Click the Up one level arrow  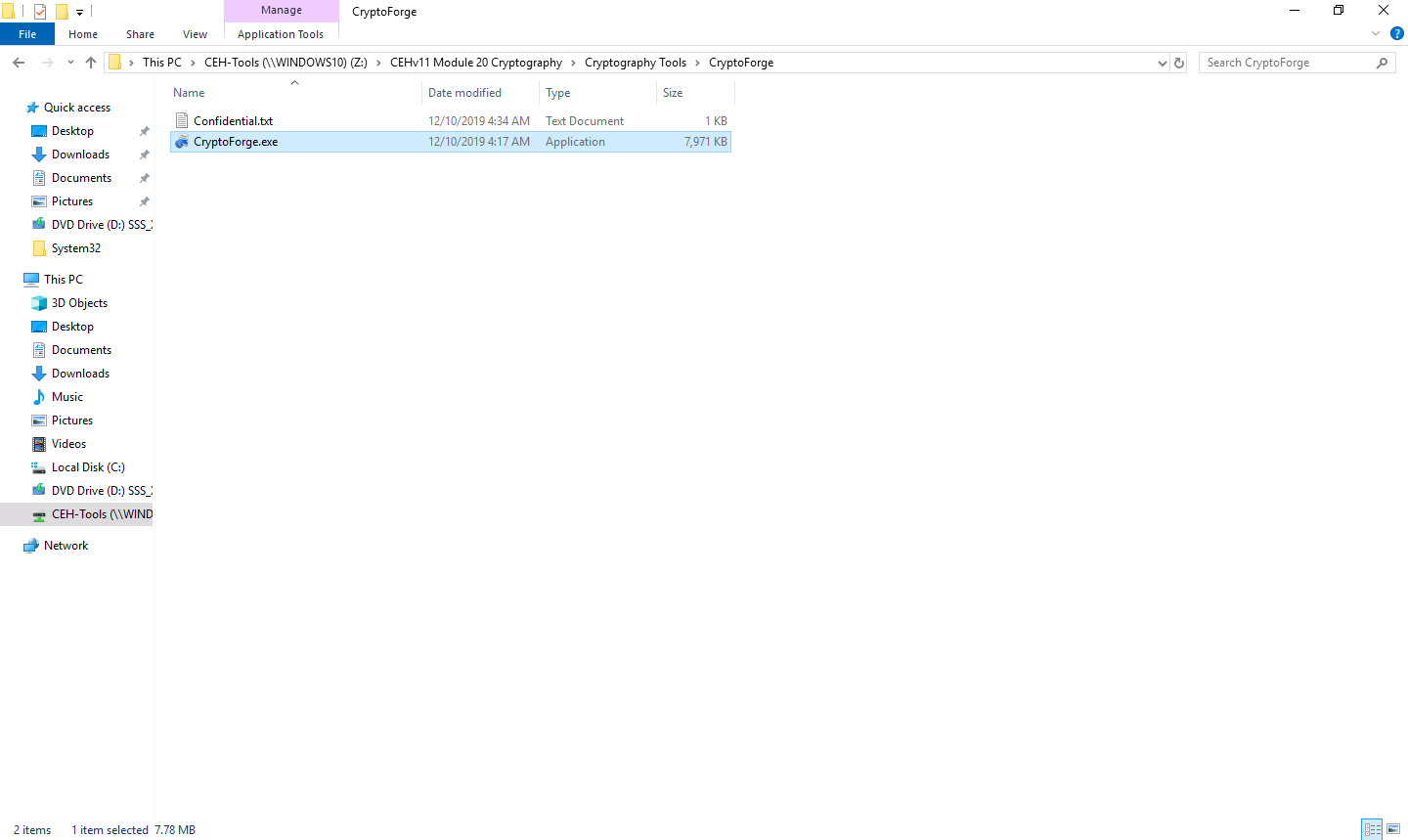pyautogui.click(x=91, y=63)
